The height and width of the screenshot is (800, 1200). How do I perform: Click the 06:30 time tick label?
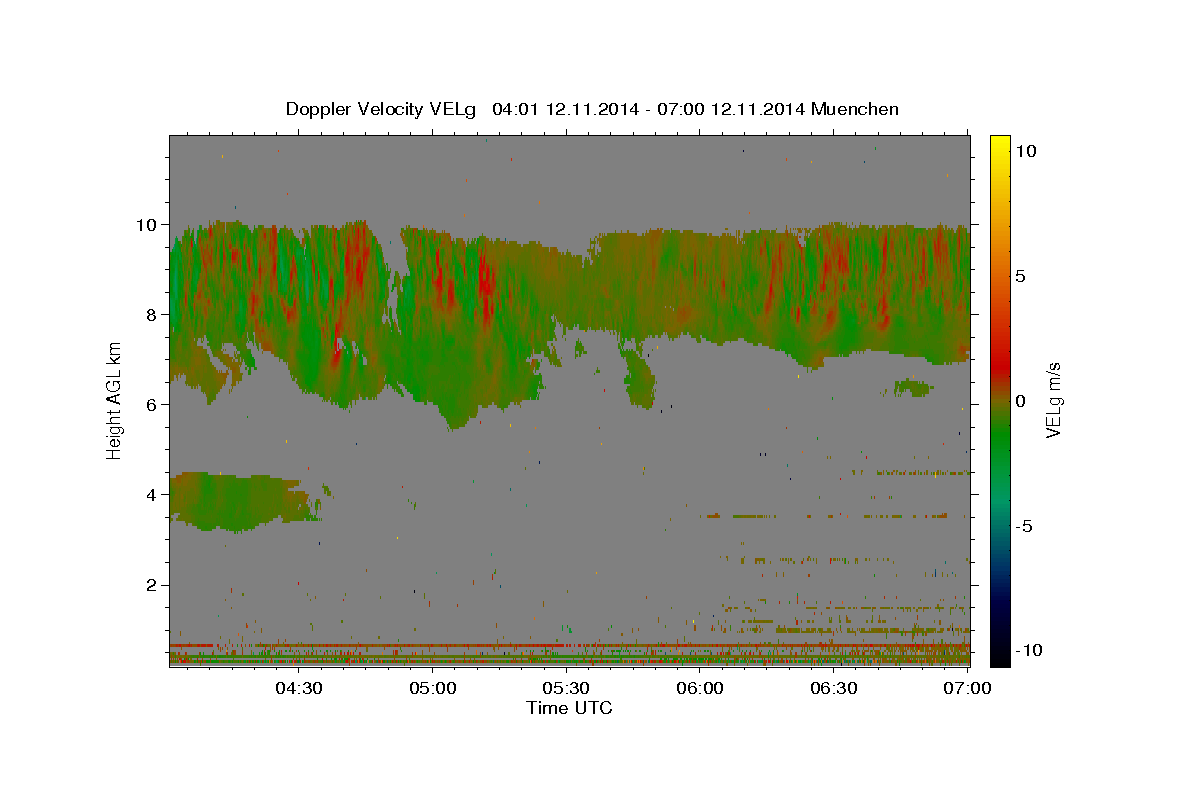(833, 688)
